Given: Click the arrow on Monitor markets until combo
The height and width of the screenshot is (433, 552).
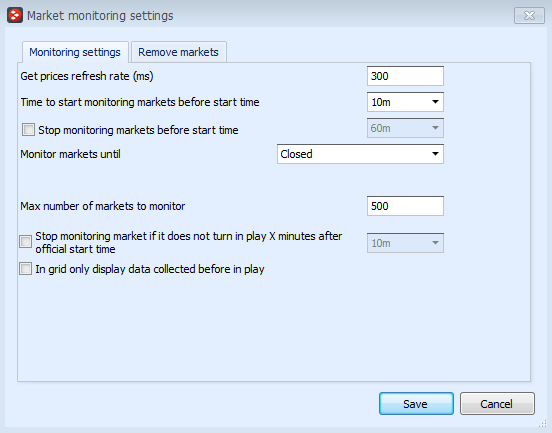Looking at the screenshot, I should point(435,154).
